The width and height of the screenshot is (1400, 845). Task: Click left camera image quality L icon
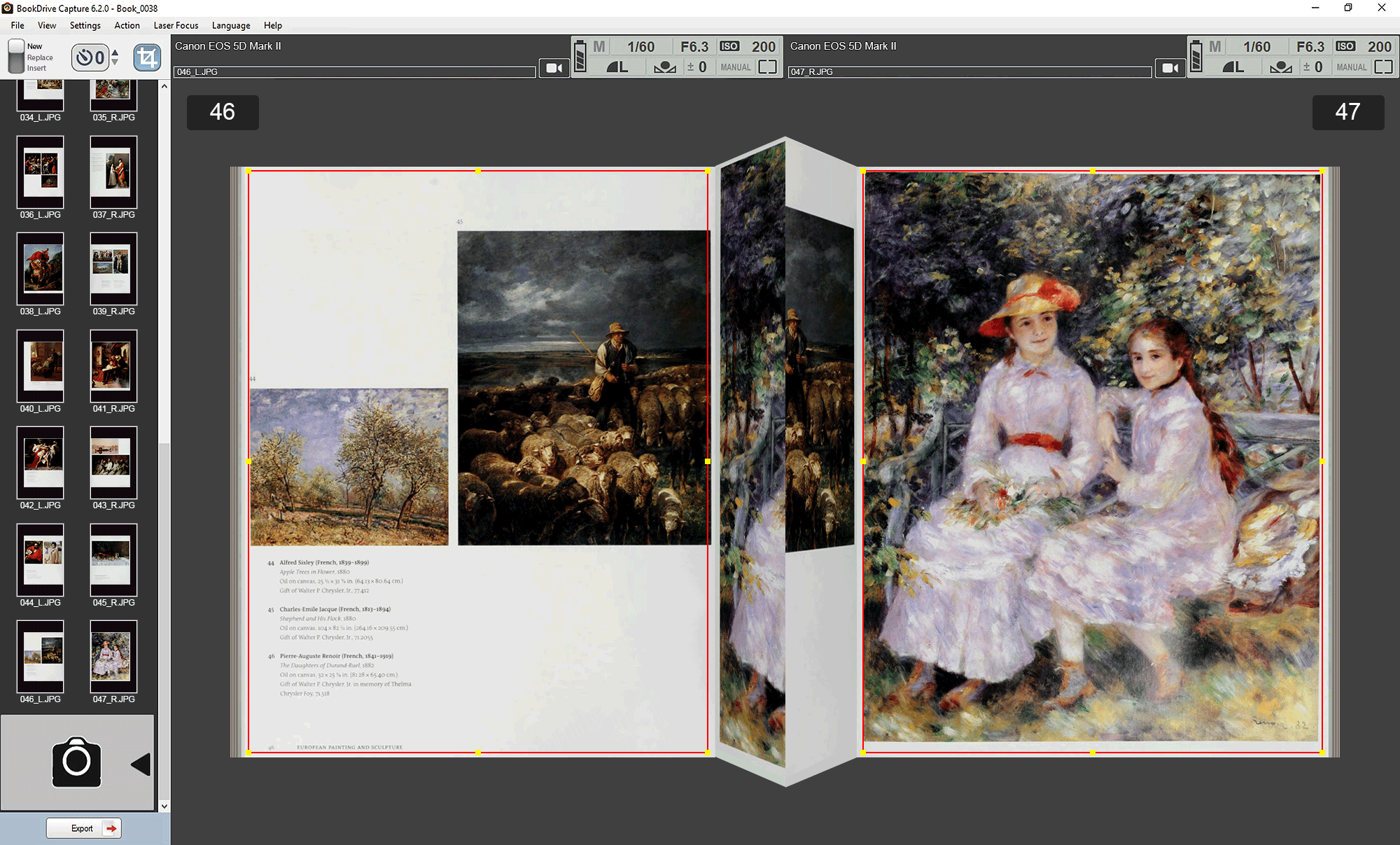click(x=617, y=67)
